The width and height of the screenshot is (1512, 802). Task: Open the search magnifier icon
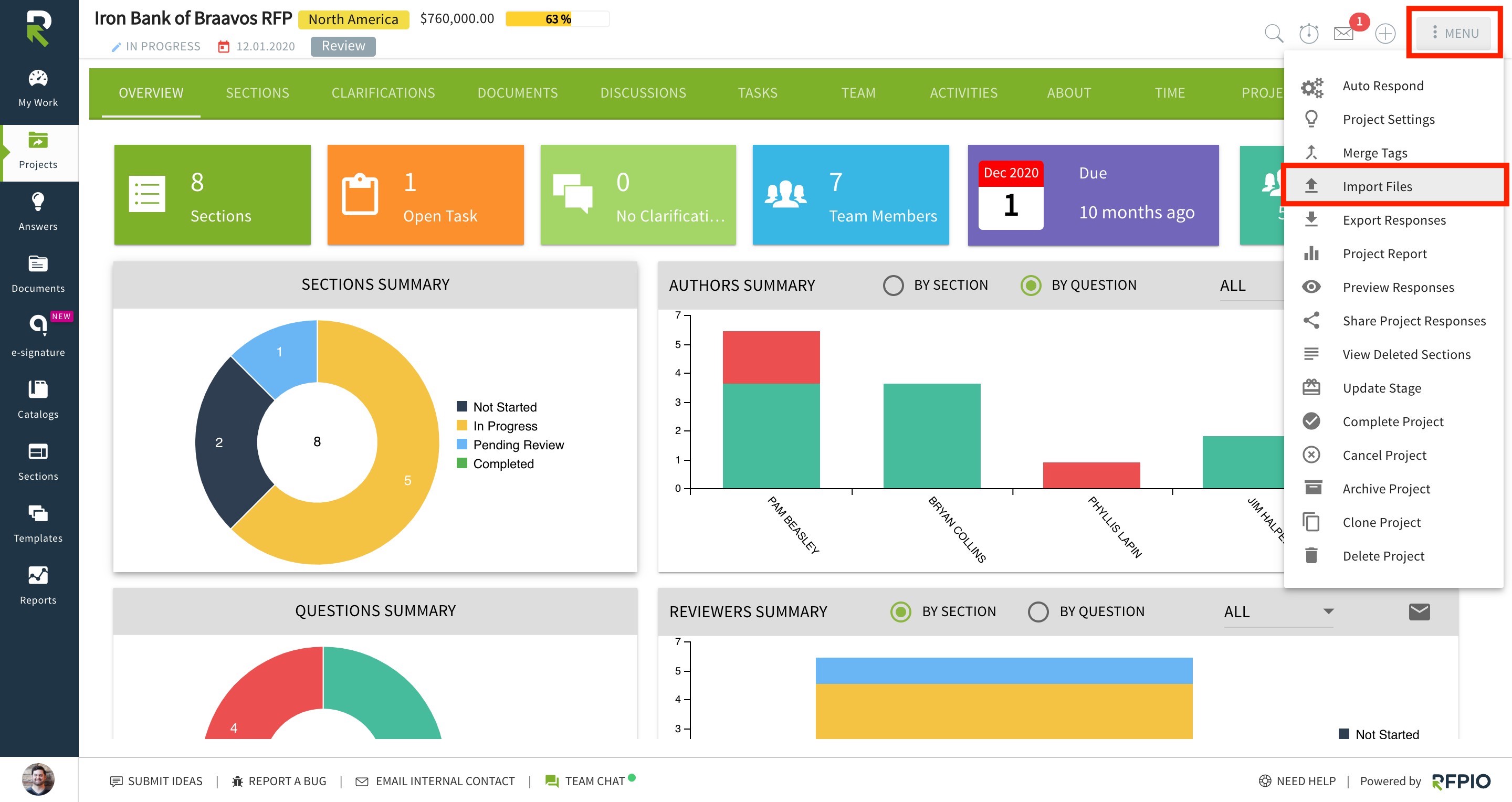click(1273, 34)
